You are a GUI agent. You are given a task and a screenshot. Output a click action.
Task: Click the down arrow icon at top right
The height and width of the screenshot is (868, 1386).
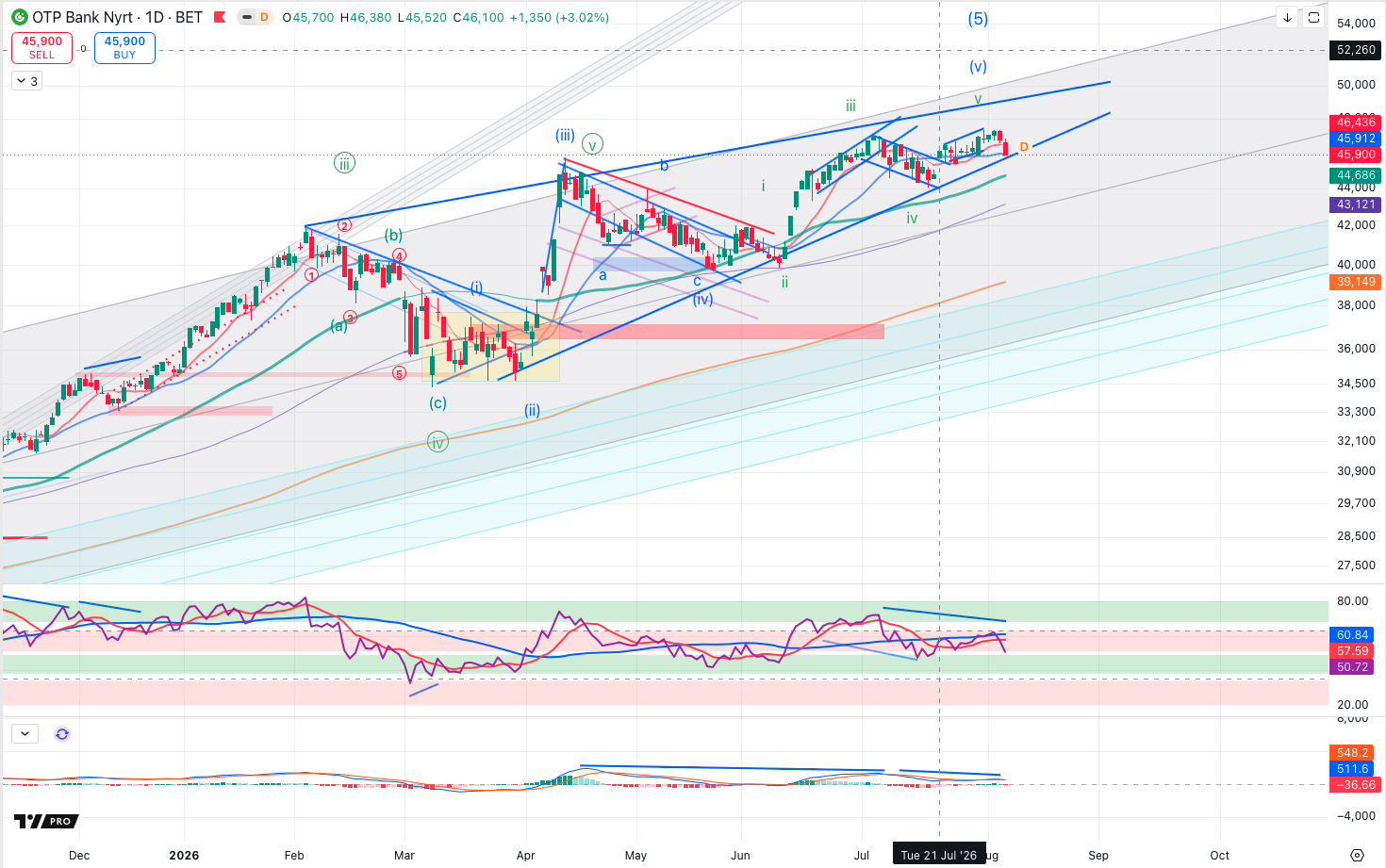coord(1287,17)
